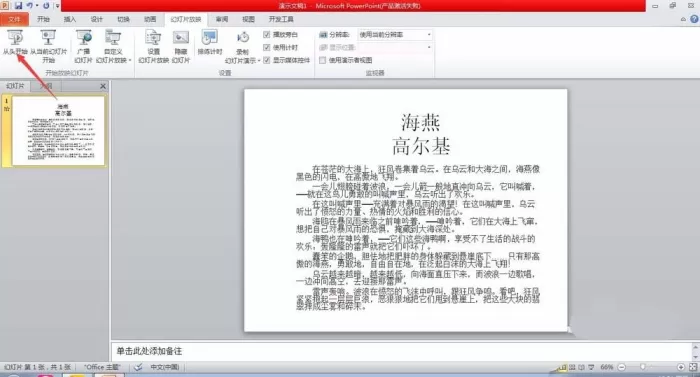The height and width of the screenshot is (377, 700).
Task: Switch to the Developer (开发工具) tab
Action: click(x=281, y=19)
